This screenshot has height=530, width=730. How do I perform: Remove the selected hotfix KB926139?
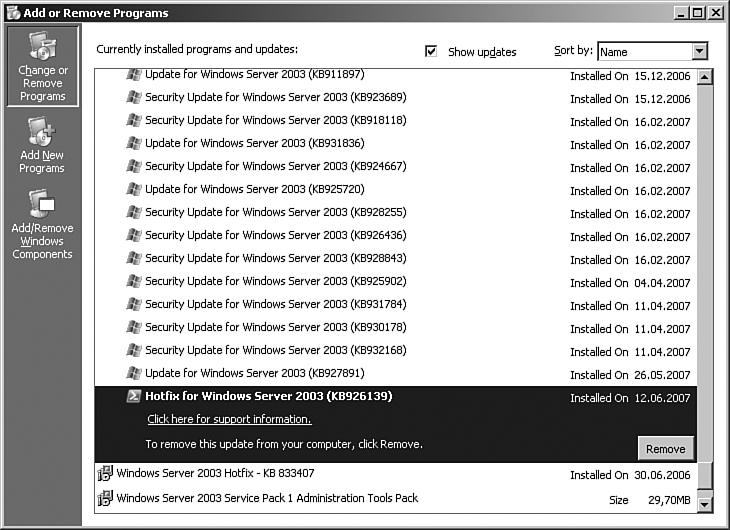pyautogui.click(x=665, y=448)
